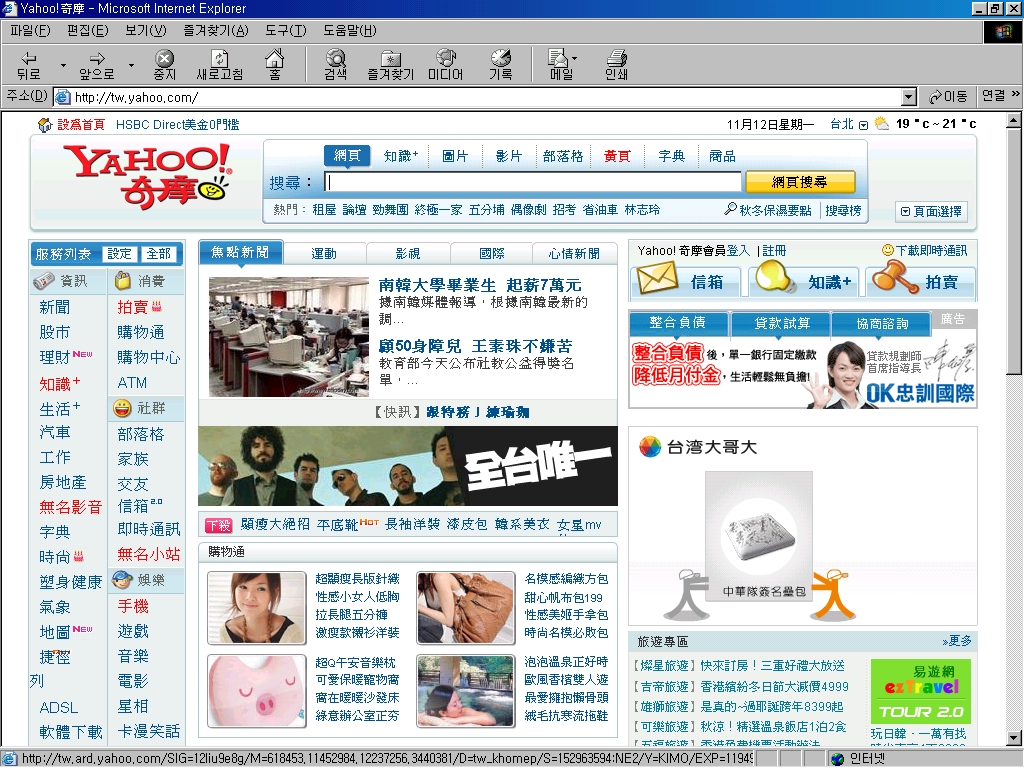Image resolution: width=1024 pixels, height=768 pixels.
Task: Open the 整合負債 ad tab
Action: pos(677,323)
